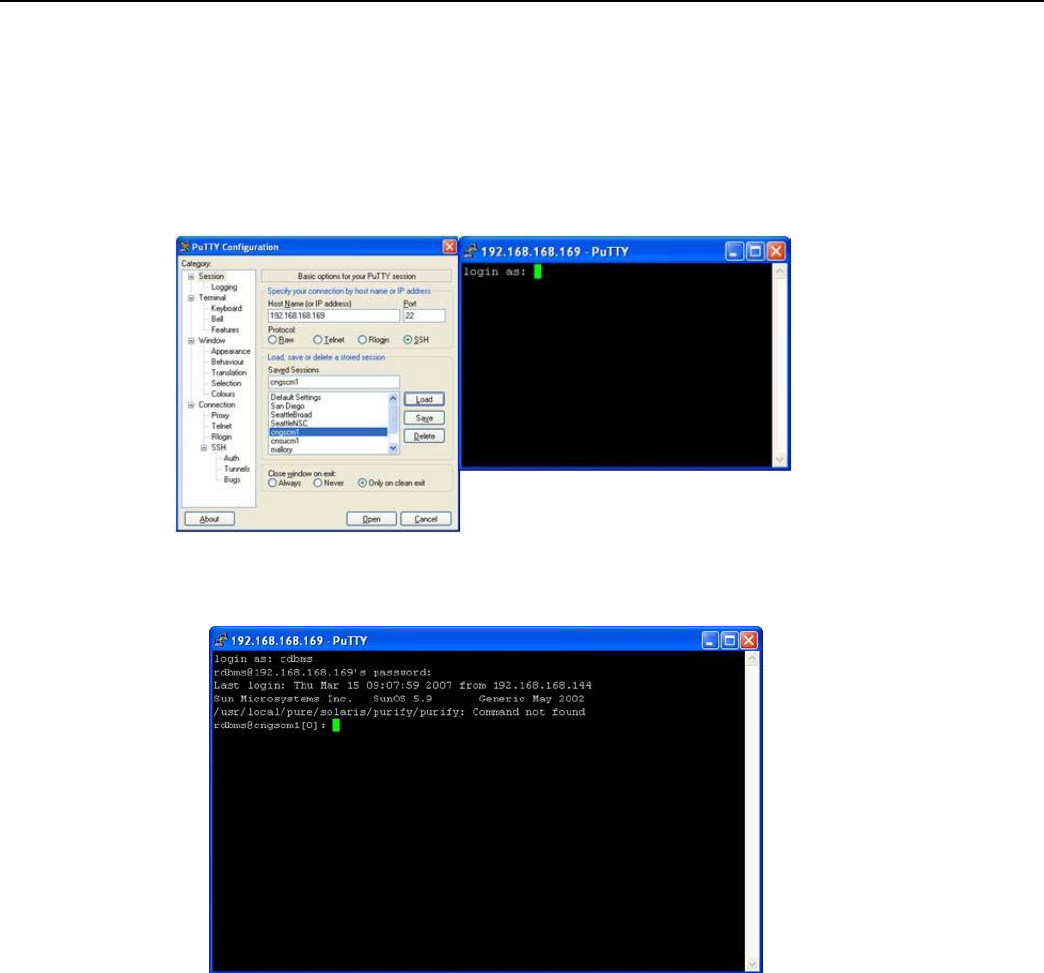Open the Behaviour category
Viewport: 1044px width, 973px height.
click(227, 362)
